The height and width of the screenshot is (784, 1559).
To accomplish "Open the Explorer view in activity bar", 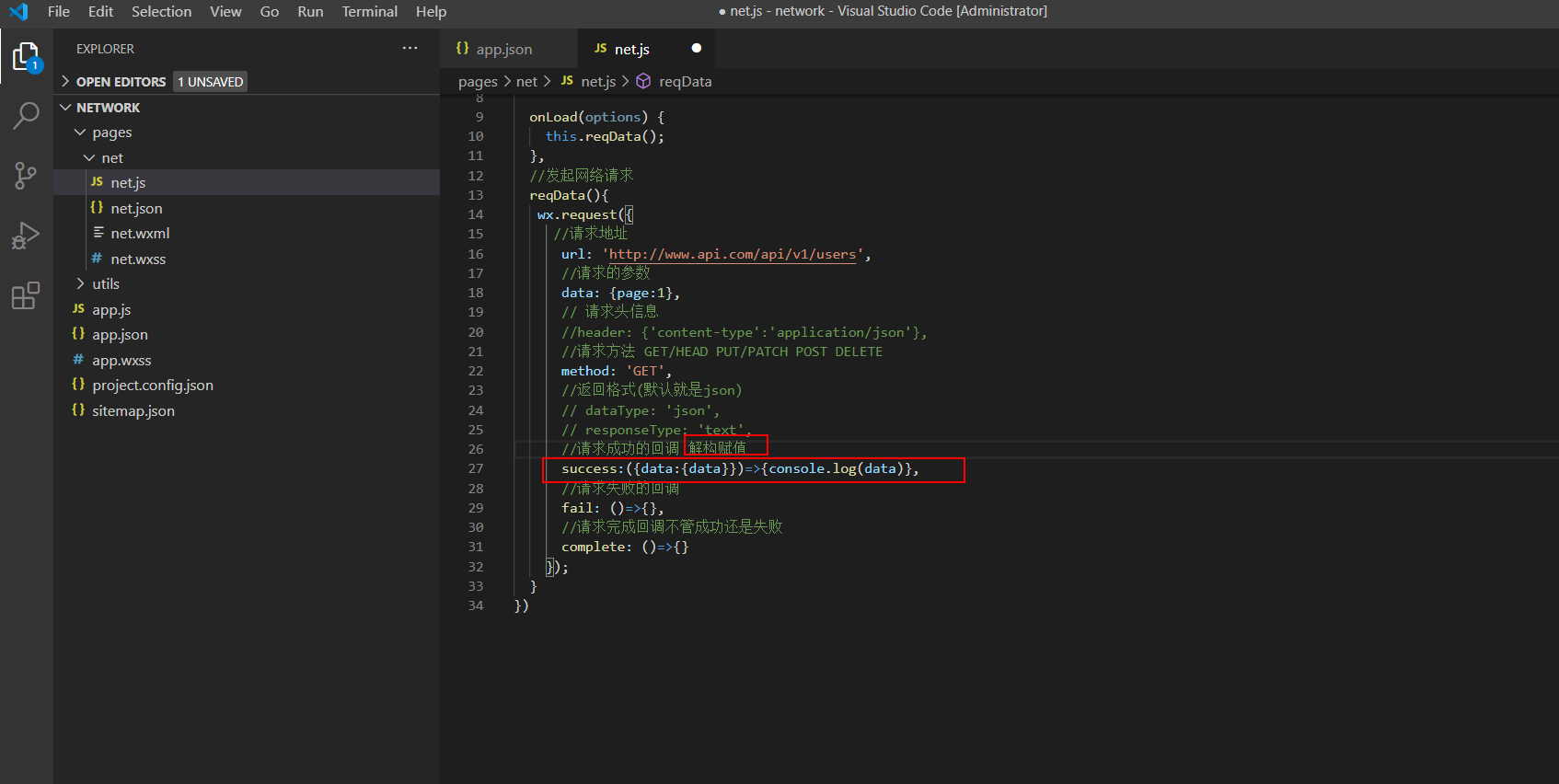I will pyautogui.click(x=26, y=56).
